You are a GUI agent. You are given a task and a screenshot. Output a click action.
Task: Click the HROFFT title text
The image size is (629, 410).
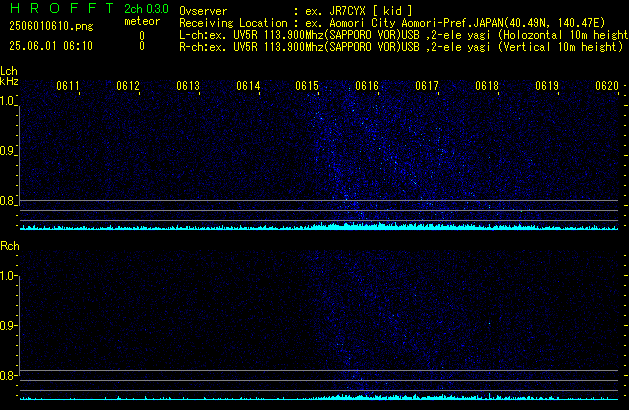click(x=62, y=8)
